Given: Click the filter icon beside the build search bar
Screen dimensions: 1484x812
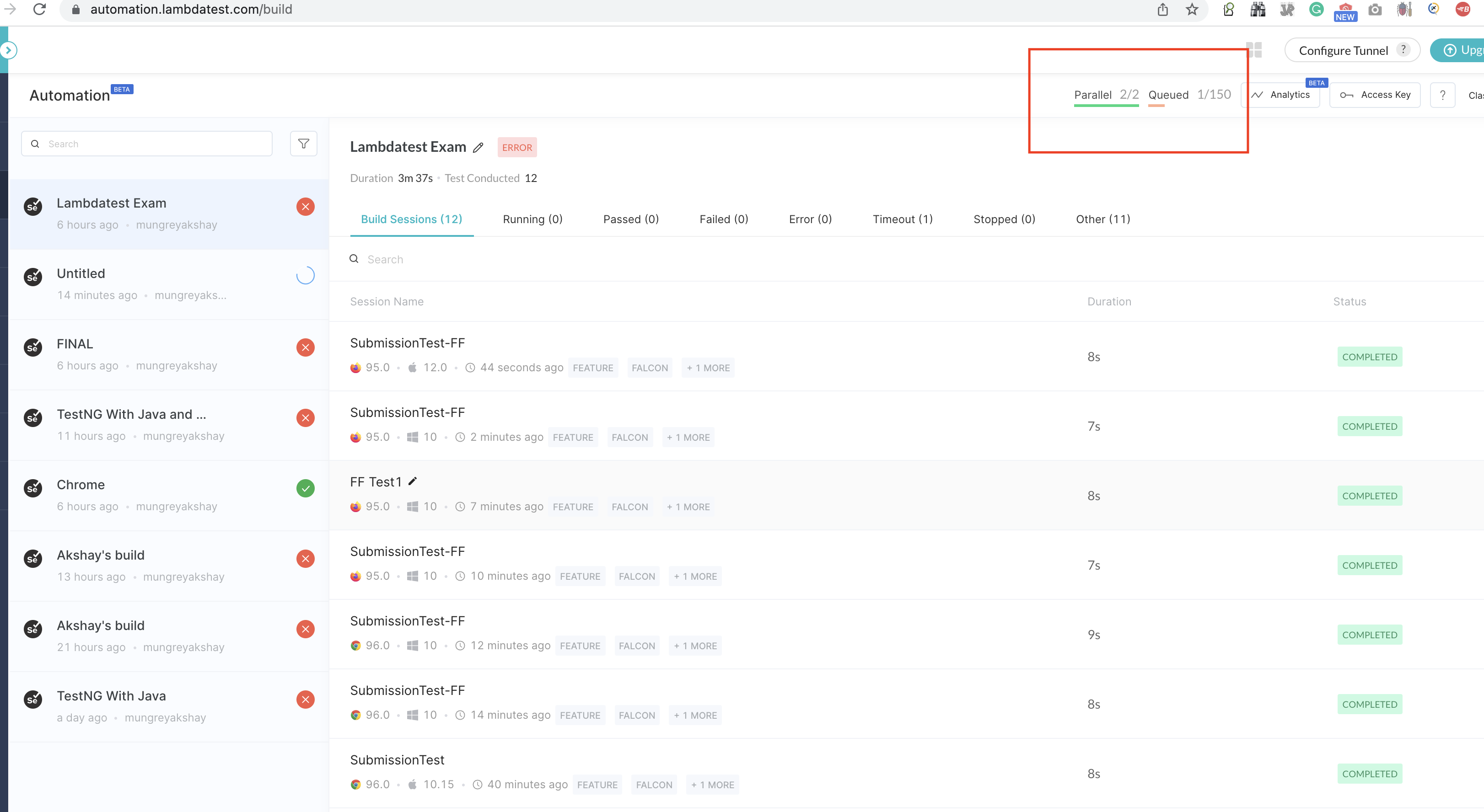Looking at the screenshot, I should tap(304, 144).
